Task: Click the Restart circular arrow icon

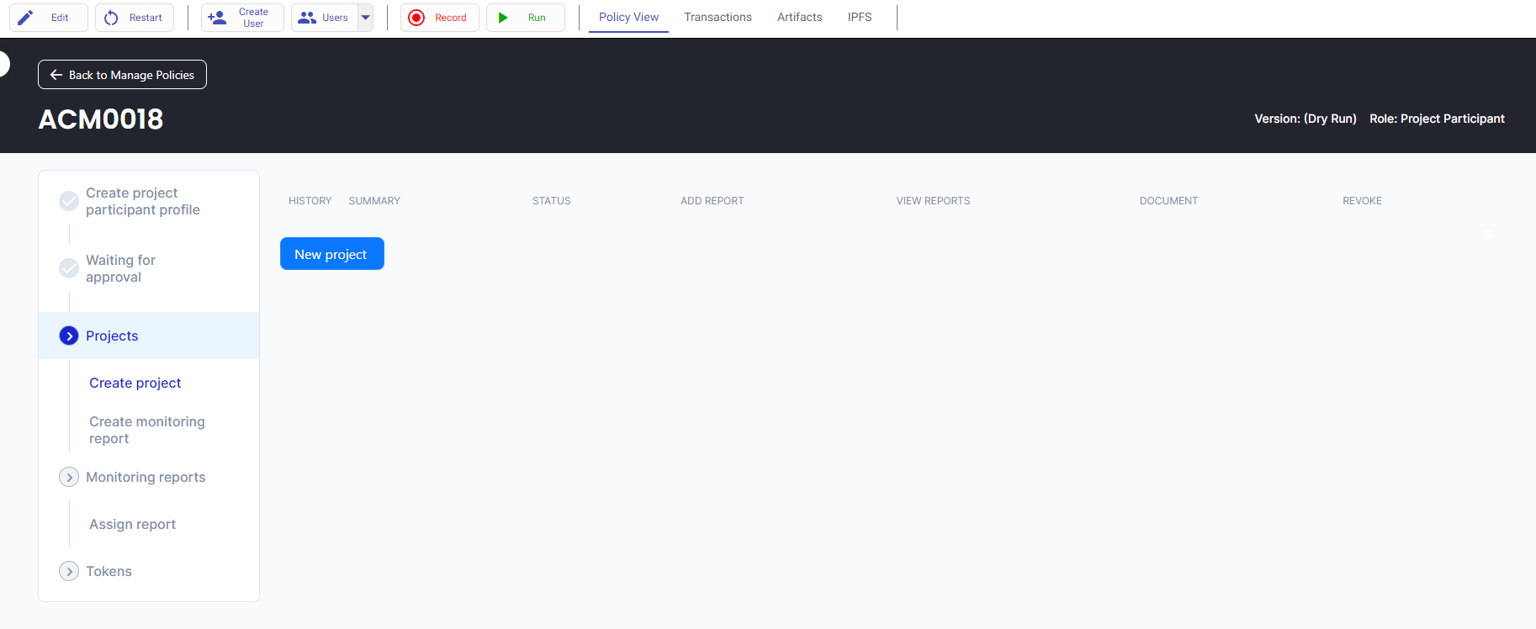Action: pyautogui.click(x=111, y=17)
